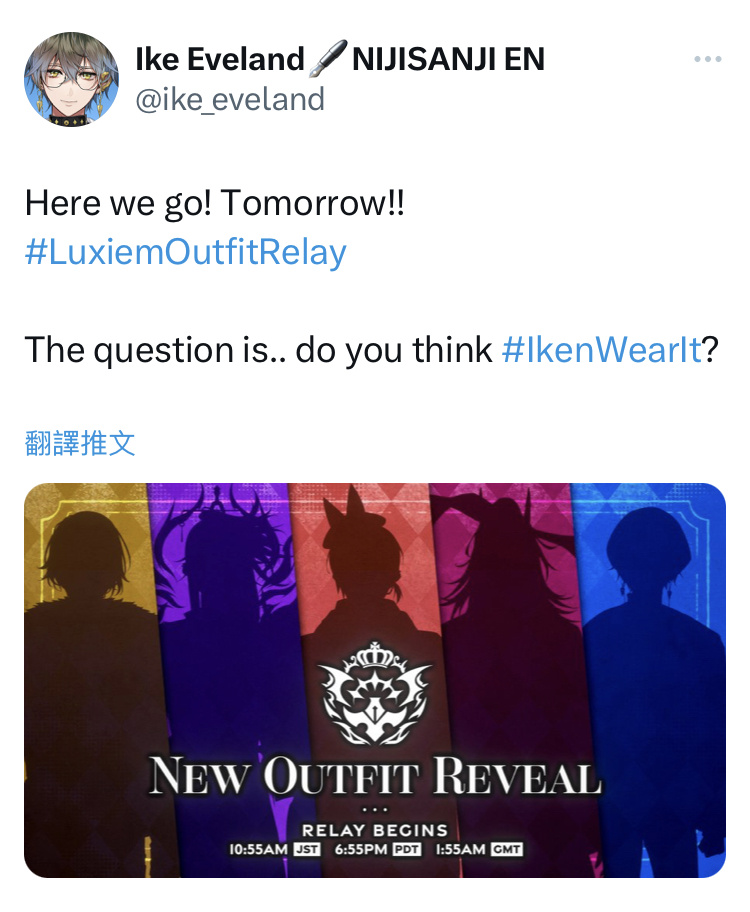Open the #LuxiemOutfitRelay hashtag

[186, 252]
